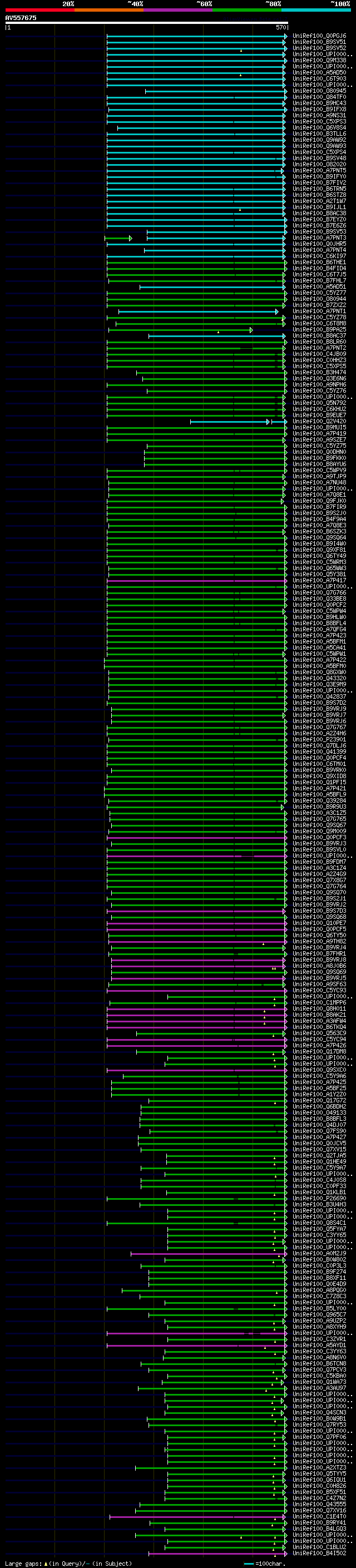Click hit label UniRef100_Q9AW93
The height and width of the screenshot is (1568, 356).
point(319,146)
